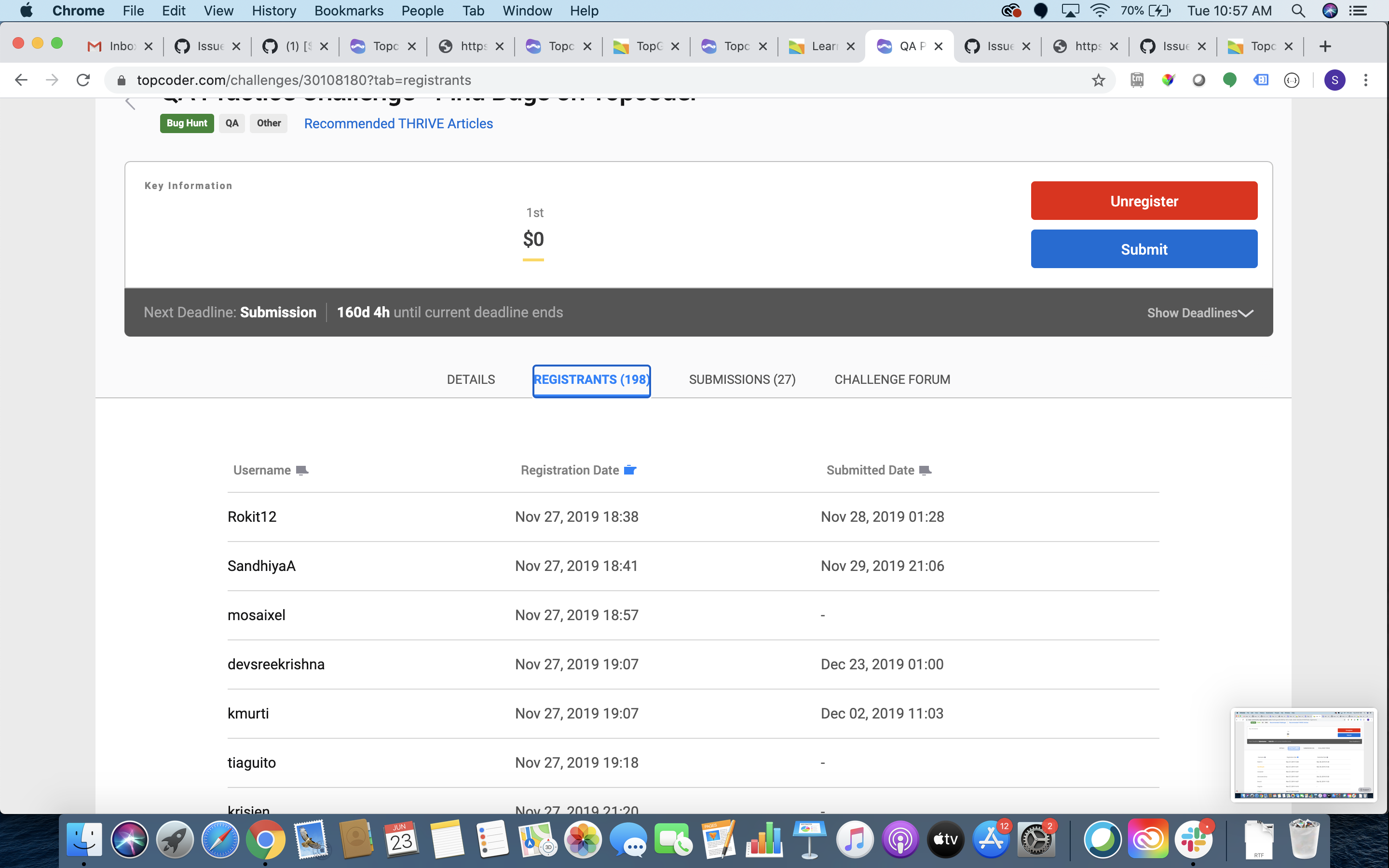This screenshot has width=1389, height=868.
Task: Open Messages in the dock
Action: coord(628,840)
